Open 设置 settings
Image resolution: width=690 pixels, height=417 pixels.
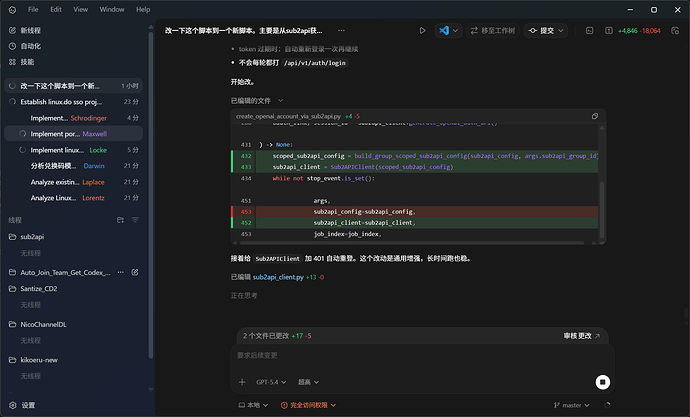coord(22,405)
